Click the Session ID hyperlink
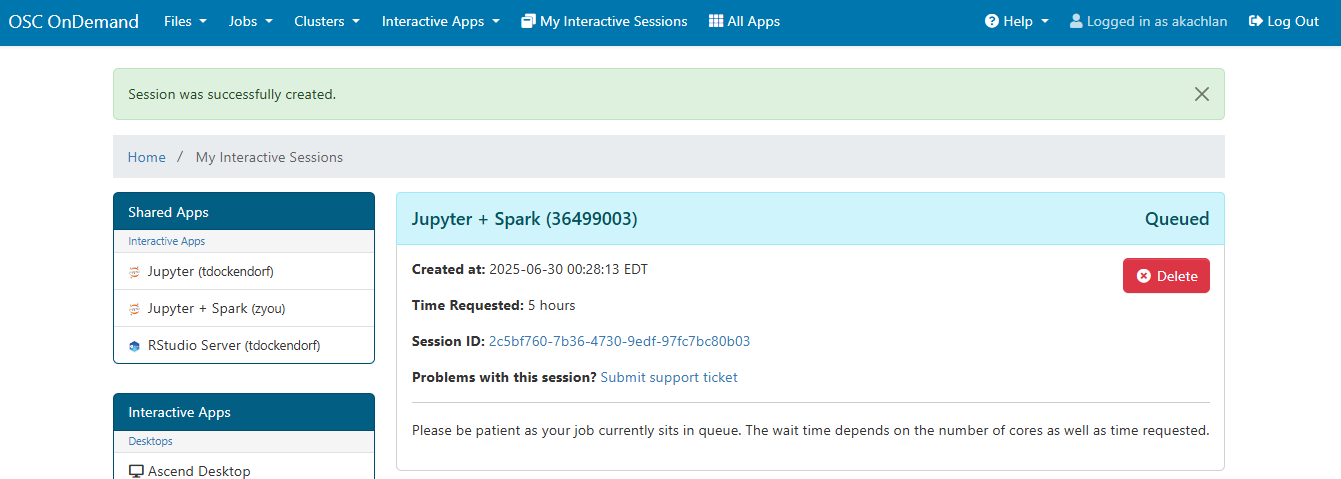Image resolution: width=1341 pixels, height=479 pixels. pos(619,341)
